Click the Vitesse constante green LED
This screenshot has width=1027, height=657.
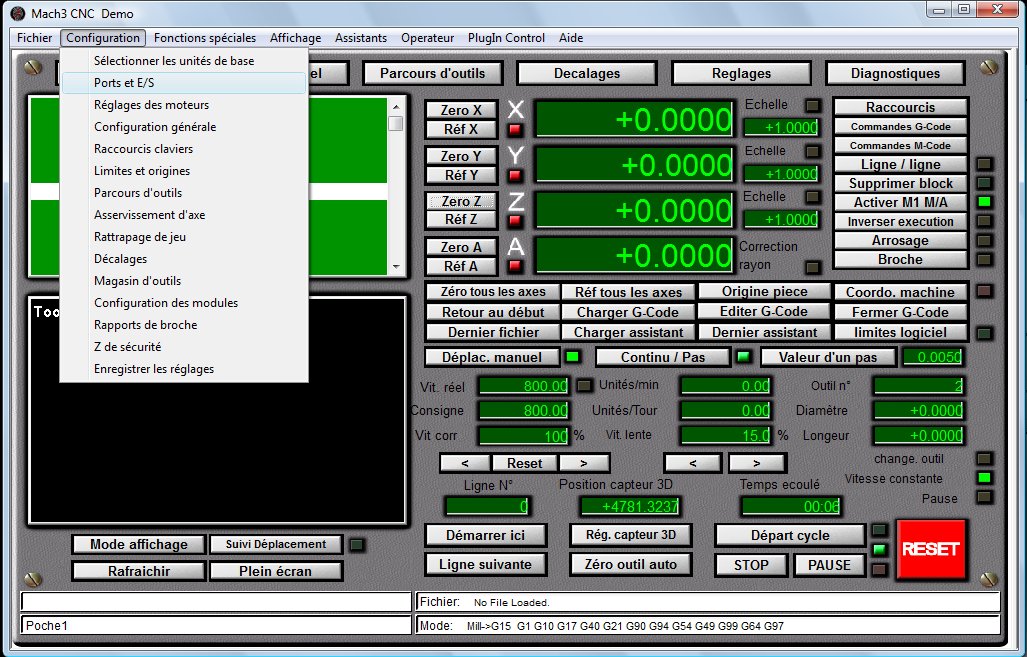click(984, 478)
